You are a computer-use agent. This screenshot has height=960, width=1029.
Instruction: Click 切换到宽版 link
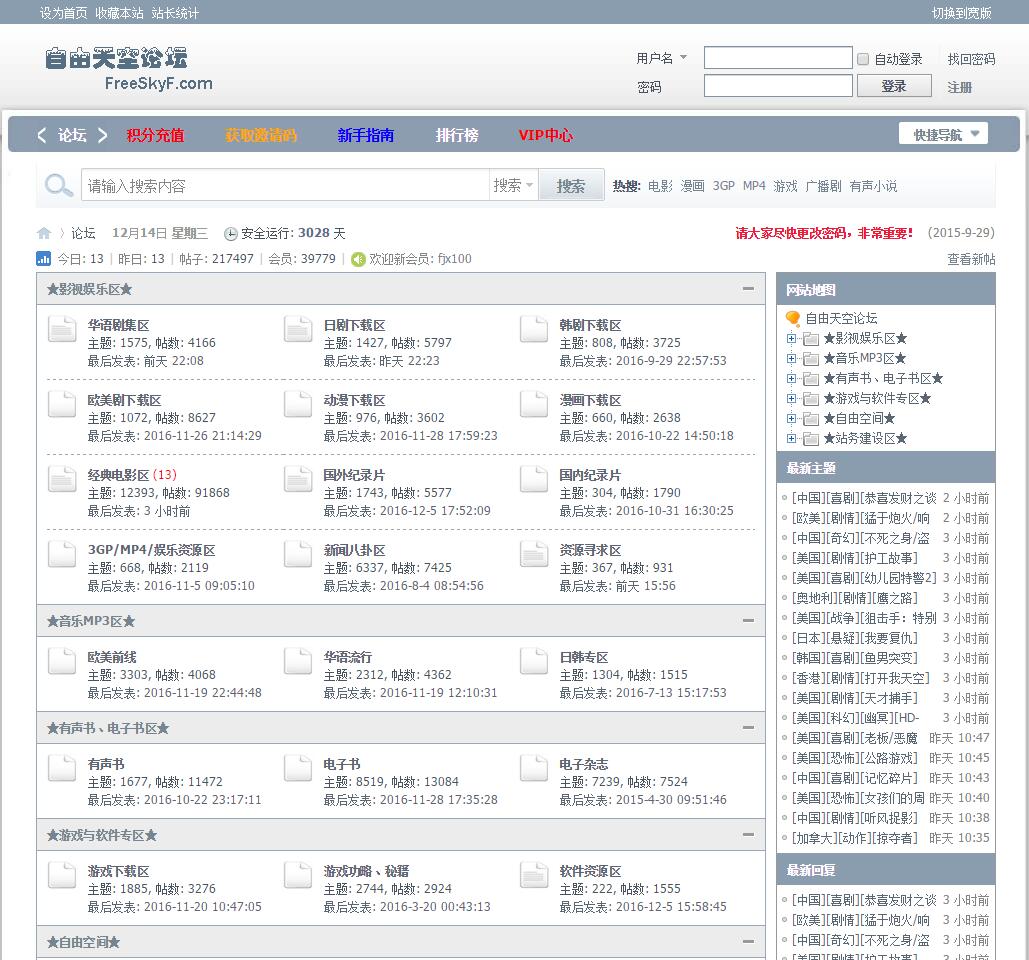coord(961,12)
